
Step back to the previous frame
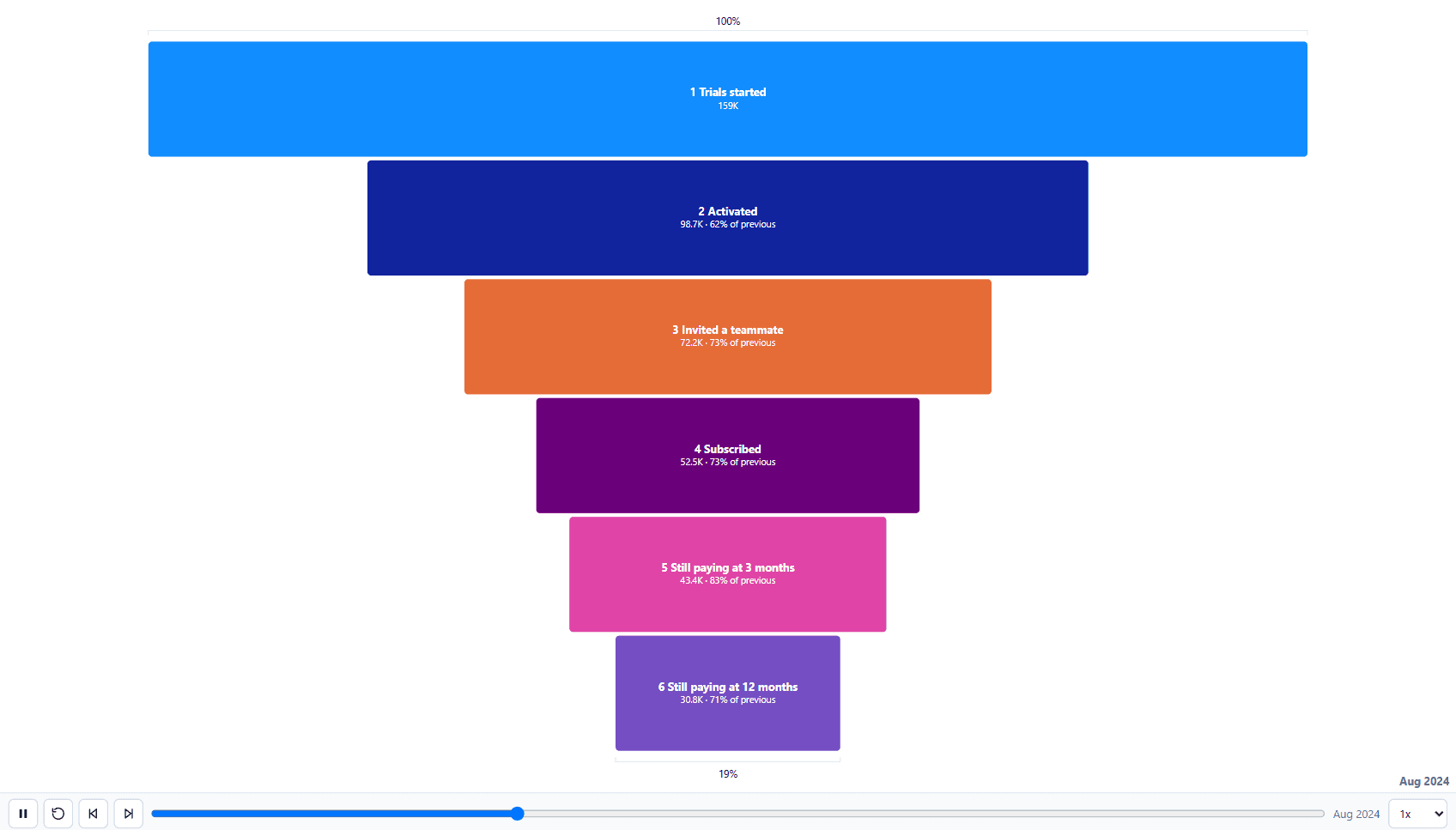94,814
